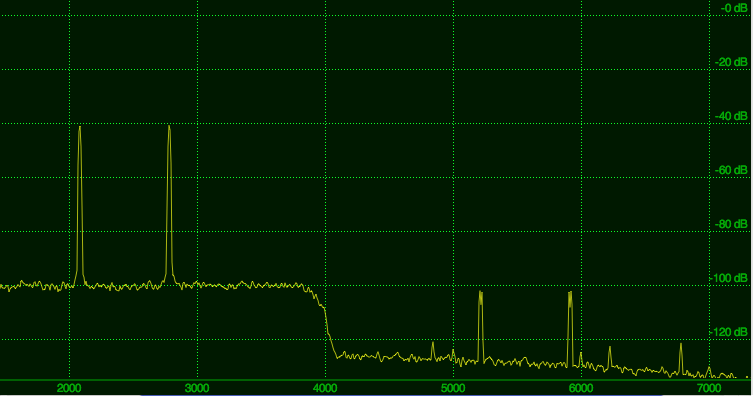The width and height of the screenshot is (753, 396).
Task: Select the -60 dB scale label
Action: tap(731, 170)
